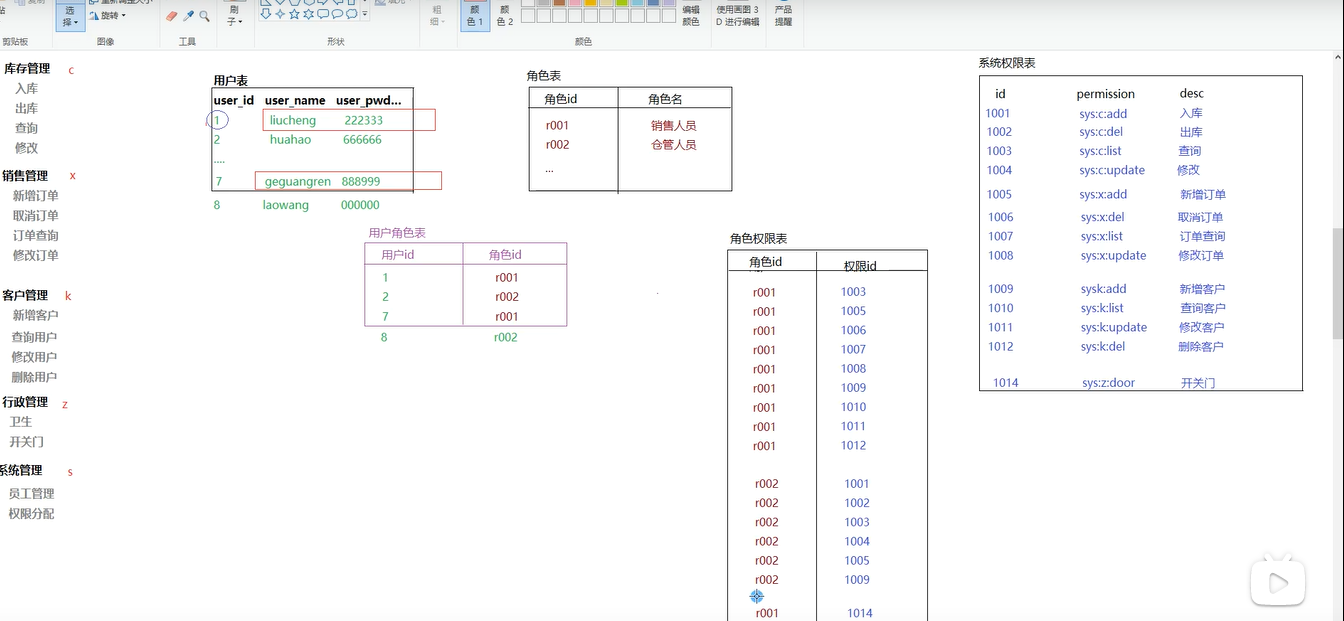Screen dimensions: 1344x621
Task: Select the six-point star shape
Action: point(308,14)
